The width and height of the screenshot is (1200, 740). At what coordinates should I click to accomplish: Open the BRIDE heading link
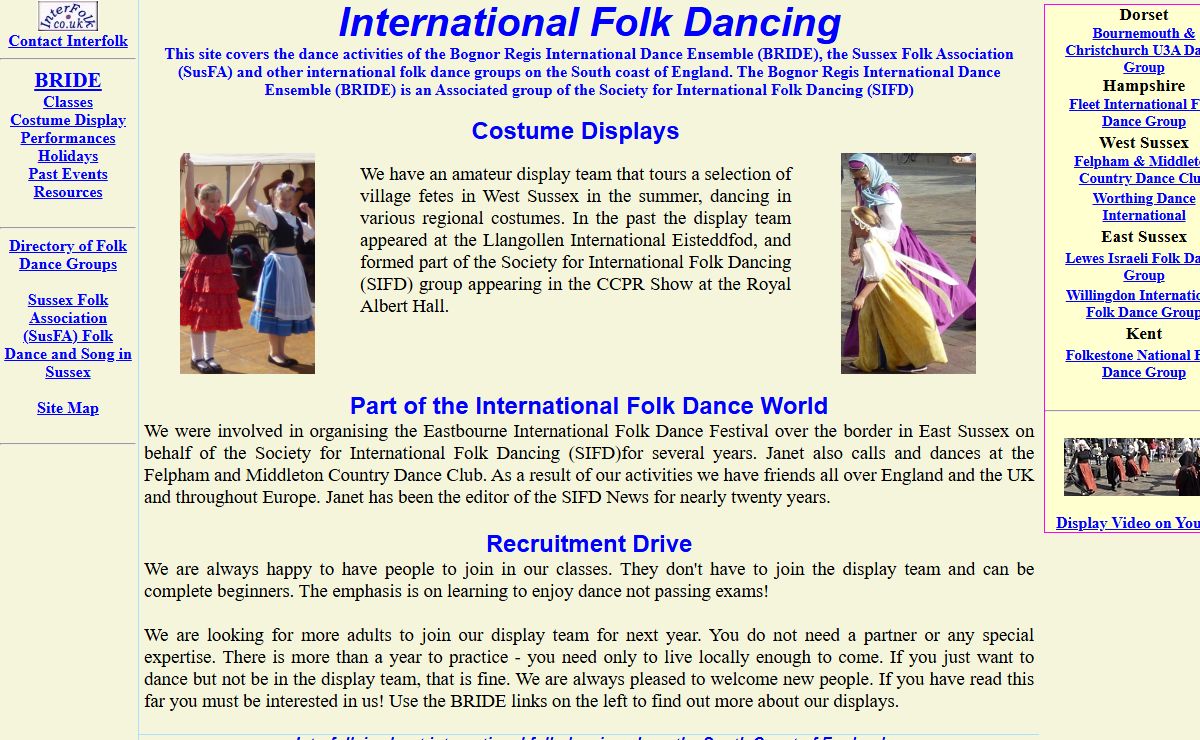pos(68,80)
